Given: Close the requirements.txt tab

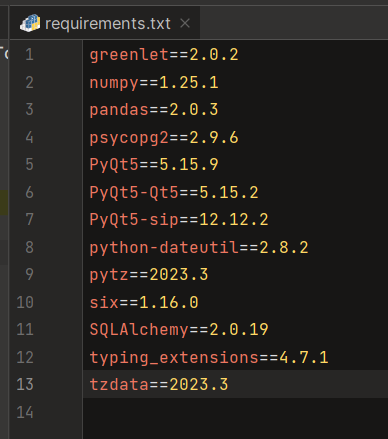Looking at the screenshot, I should [x=185, y=24].
